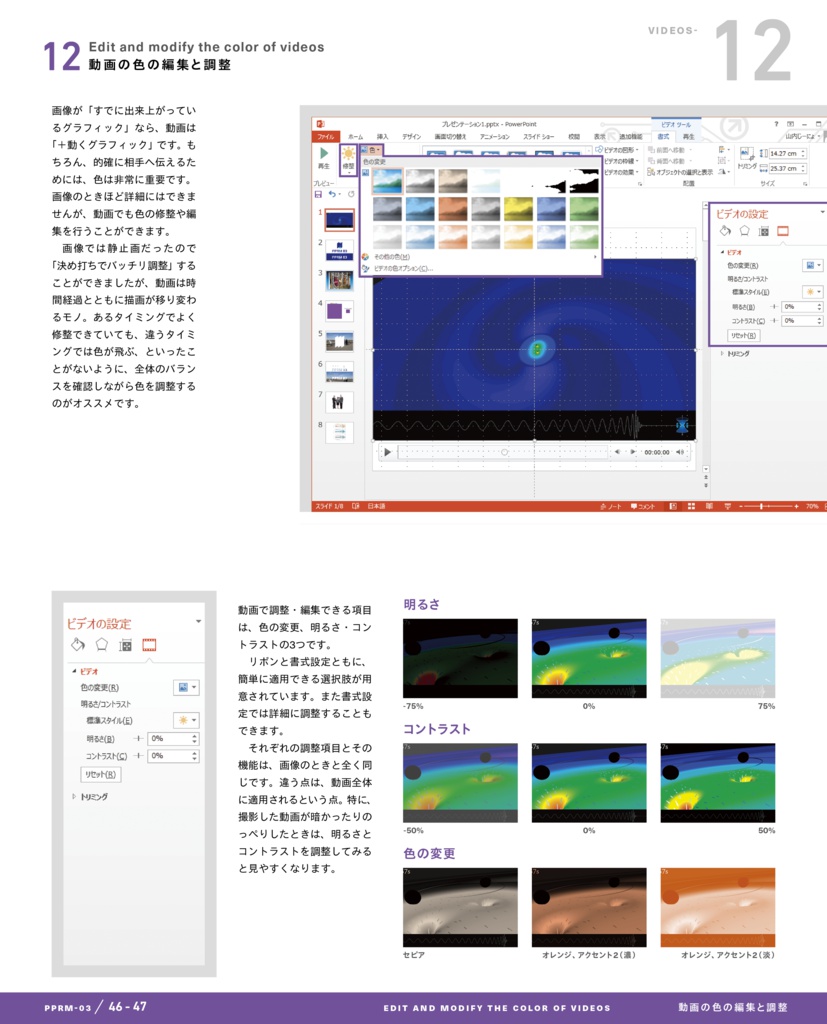Toggle オブジェクトの選択と表示 on the ribbon
827x1024 pixels.
click(683, 172)
